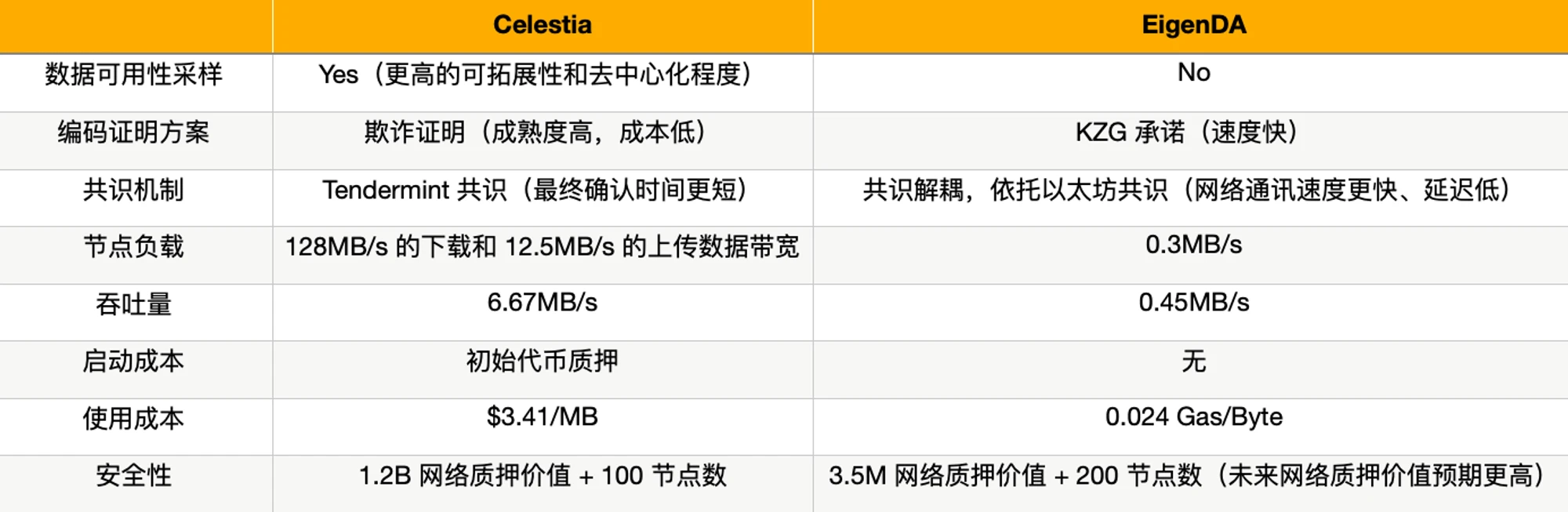
Task: Click the 共识机制 row label
Action: click(x=134, y=190)
